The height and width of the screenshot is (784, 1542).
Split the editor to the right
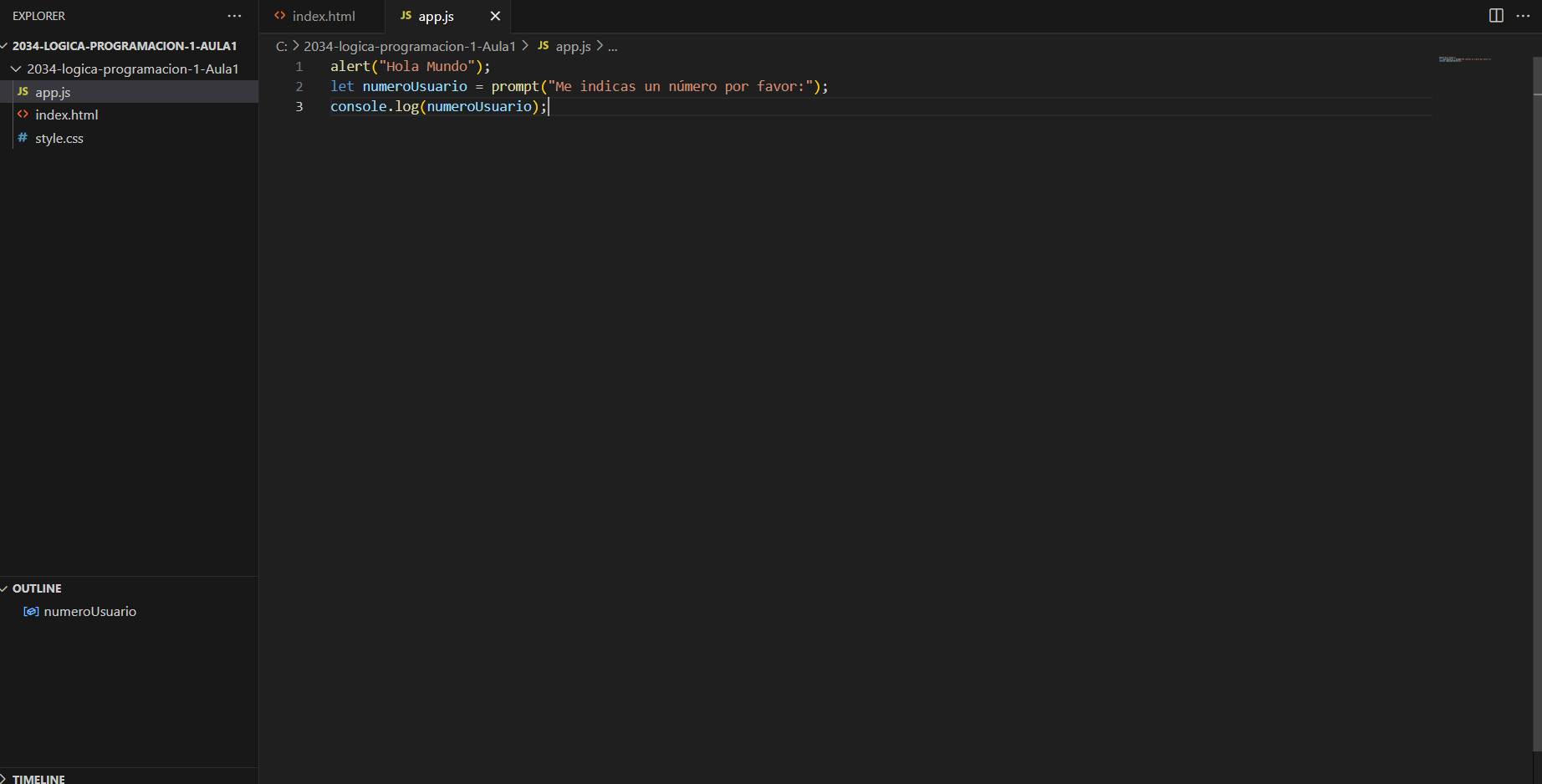(x=1496, y=16)
